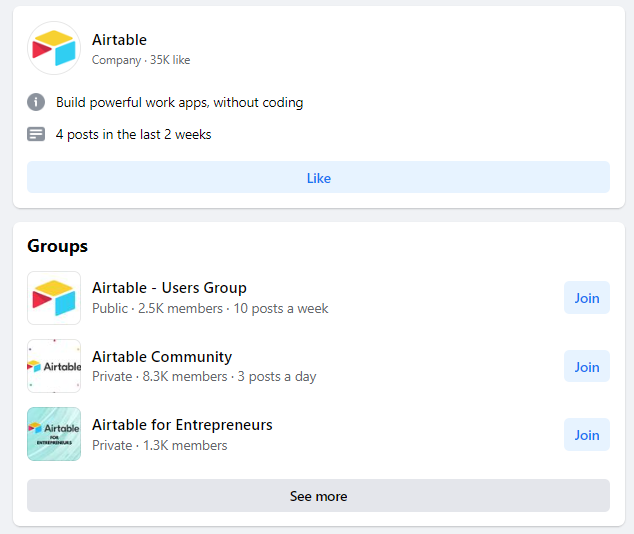Join the Airtable for Entrepreneurs group

point(587,435)
